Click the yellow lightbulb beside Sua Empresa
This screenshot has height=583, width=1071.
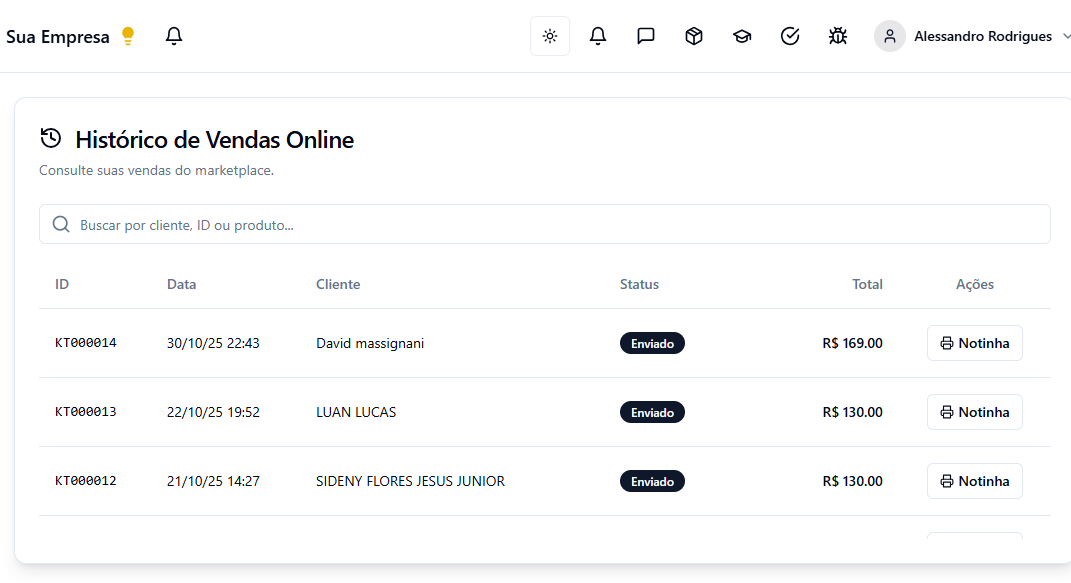tap(127, 35)
